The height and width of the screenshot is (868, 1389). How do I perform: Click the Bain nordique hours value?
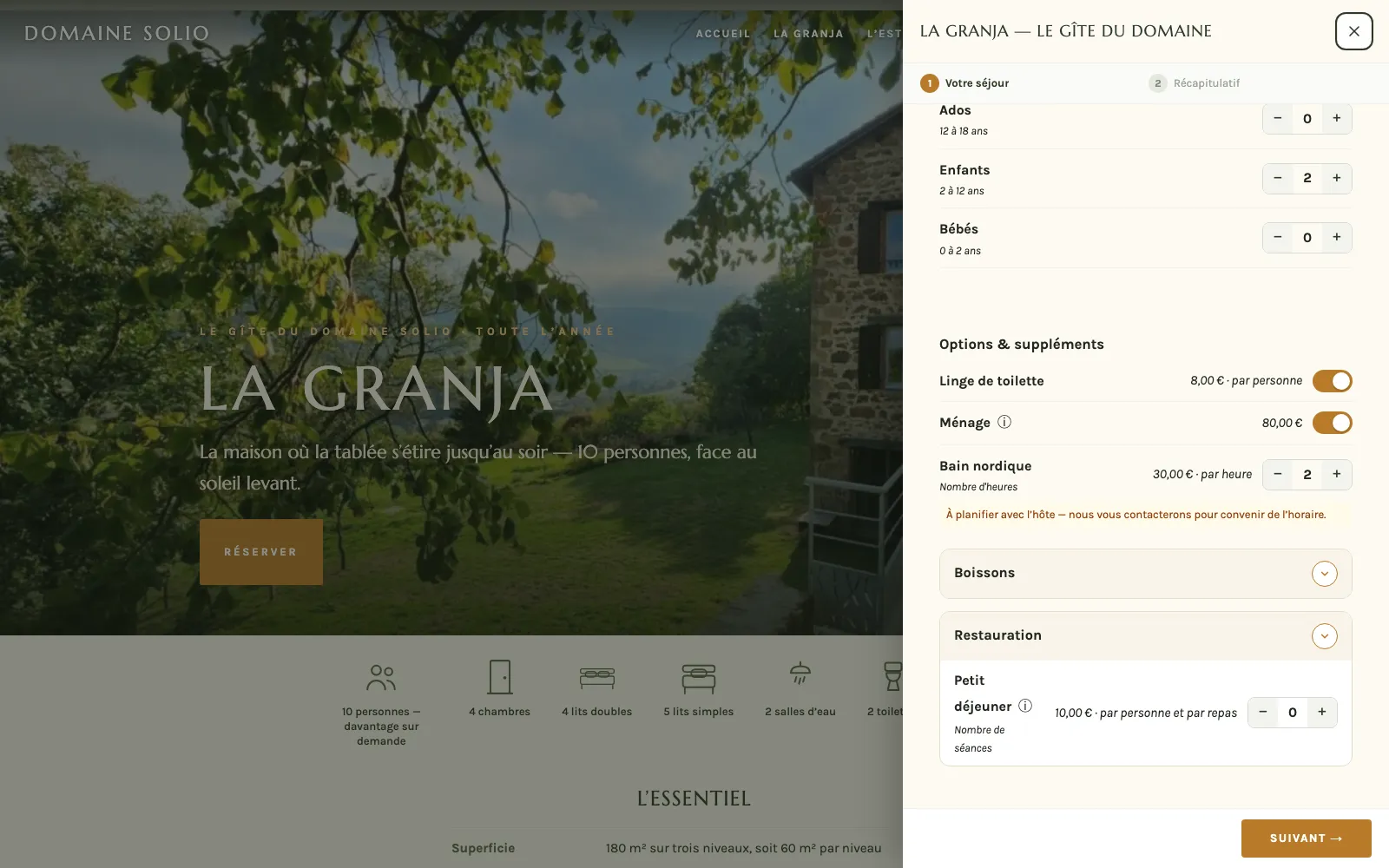tap(1307, 474)
